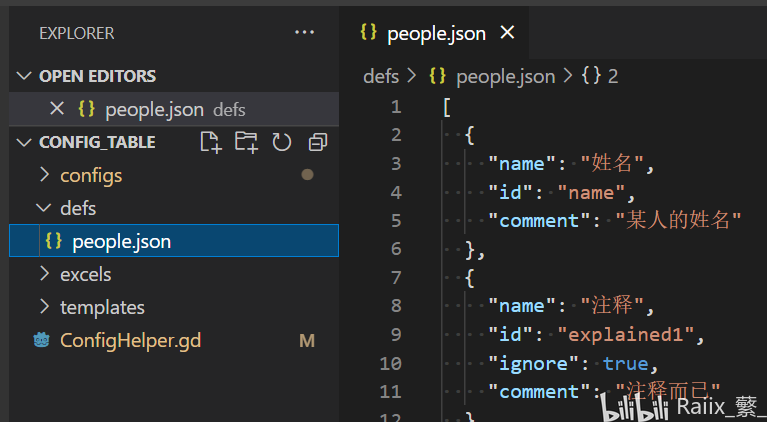The image size is (767, 422).
Task: Click the defs breadcrumb segment
Action: point(381,76)
